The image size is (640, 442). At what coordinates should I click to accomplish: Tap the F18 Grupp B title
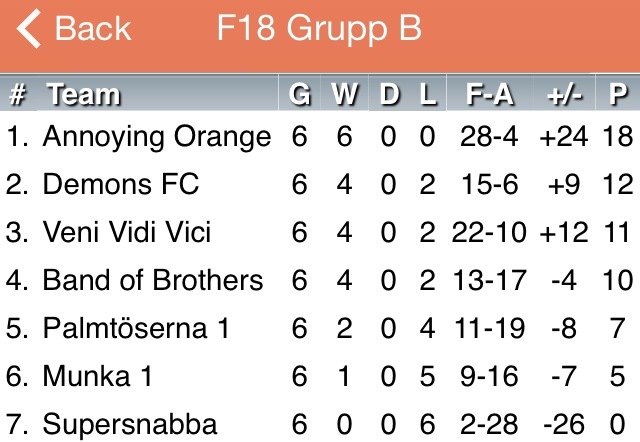[319, 29]
